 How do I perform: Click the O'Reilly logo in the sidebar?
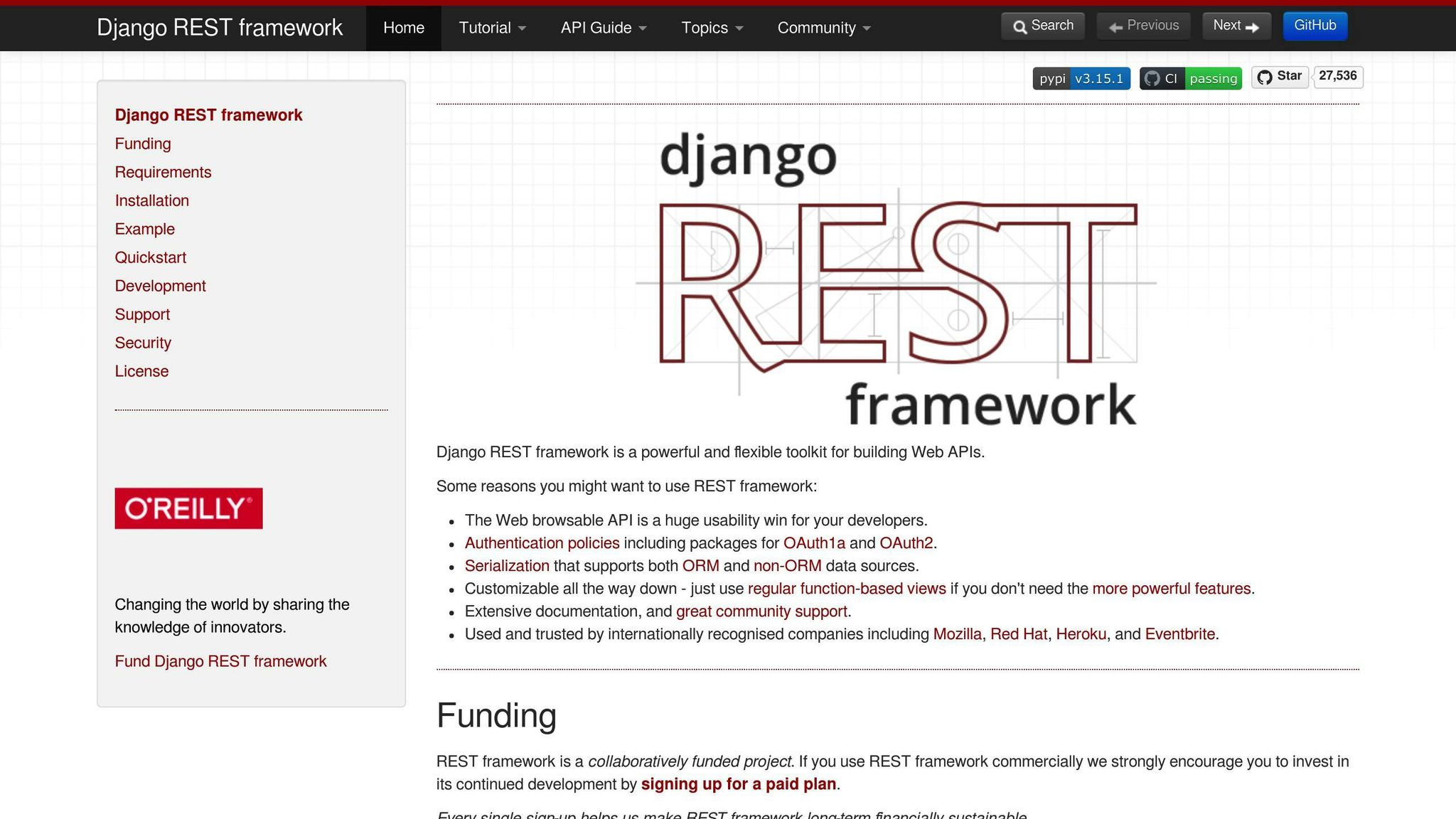click(188, 508)
